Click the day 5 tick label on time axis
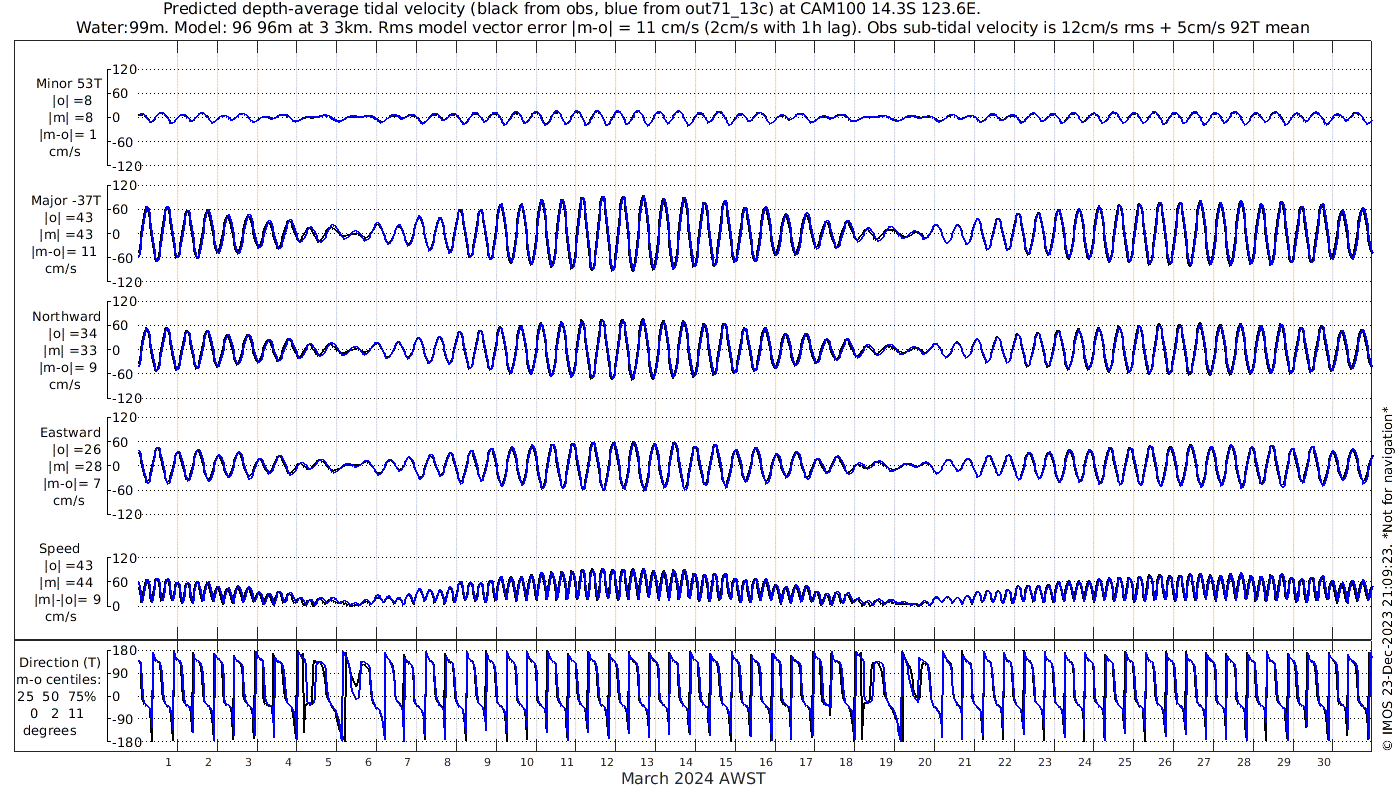1400x800 pixels. pyautogui.click(x=327, y=762)
